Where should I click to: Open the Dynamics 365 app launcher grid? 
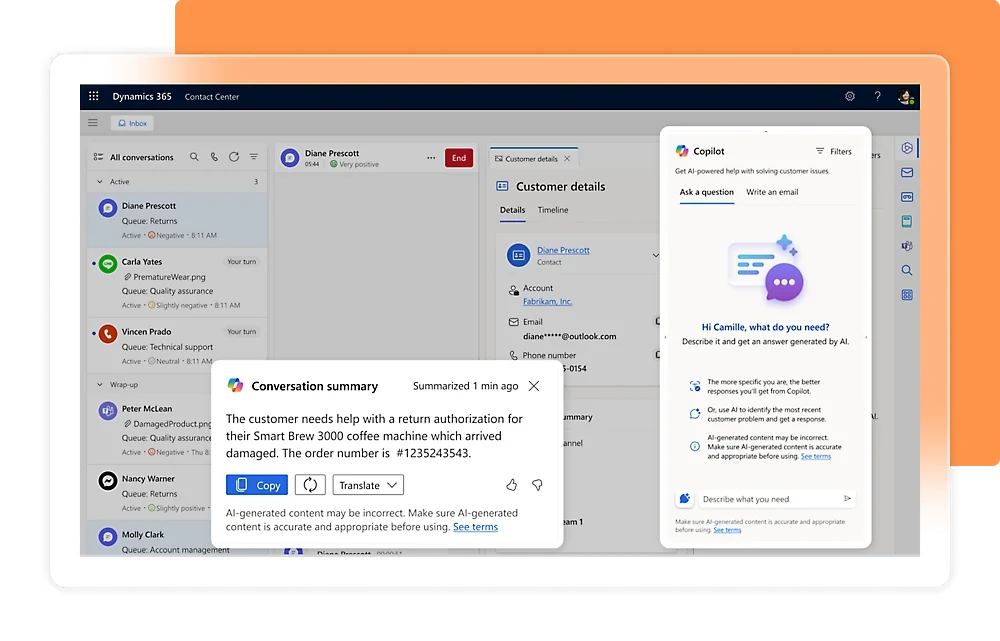click(93, 97)
